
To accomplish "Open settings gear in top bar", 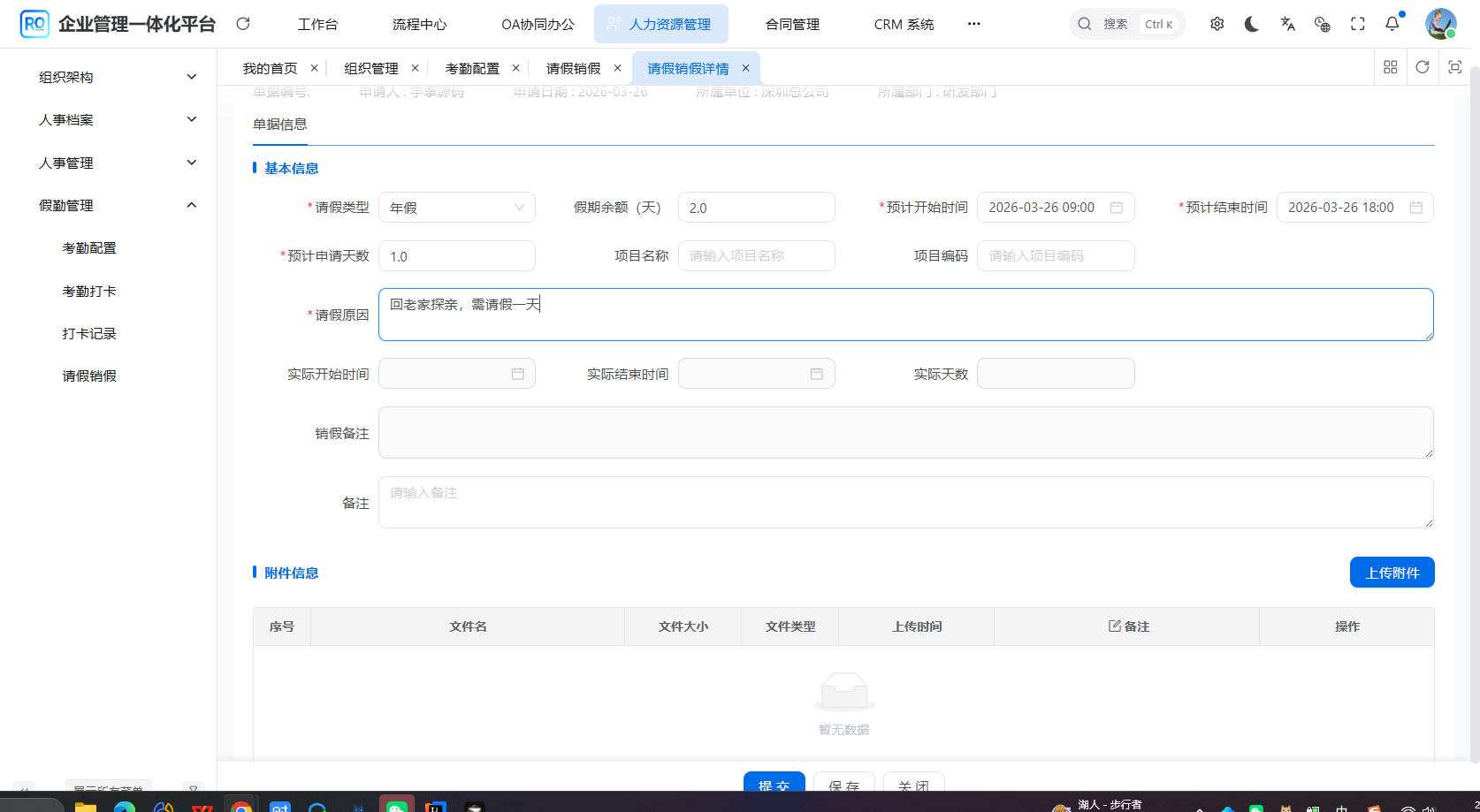I will pyautogui.click(x=1217, y=24).
